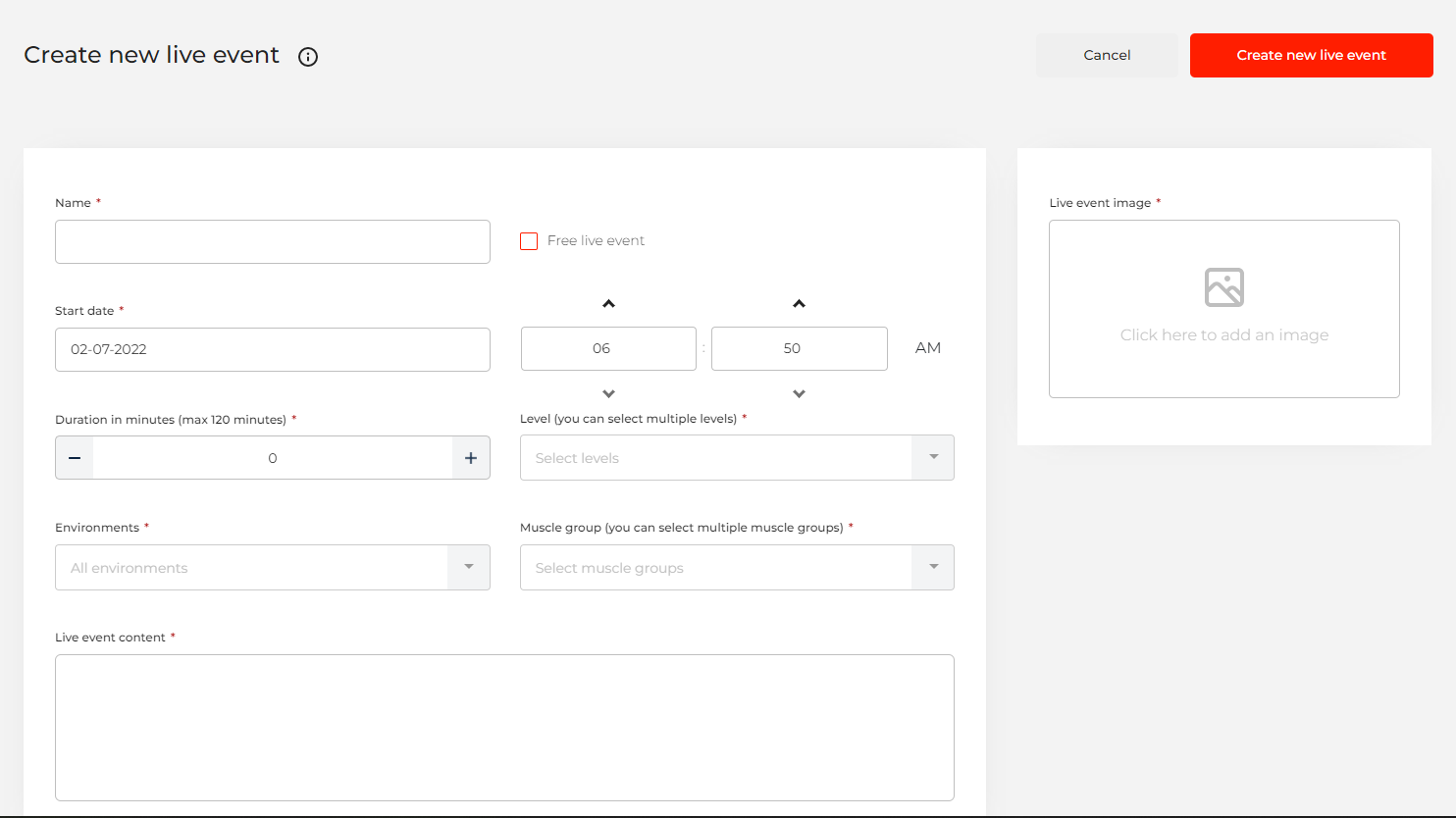Expand the All environments dropdown
Screen dimensions: 1456x818
[x=272, y=568]
